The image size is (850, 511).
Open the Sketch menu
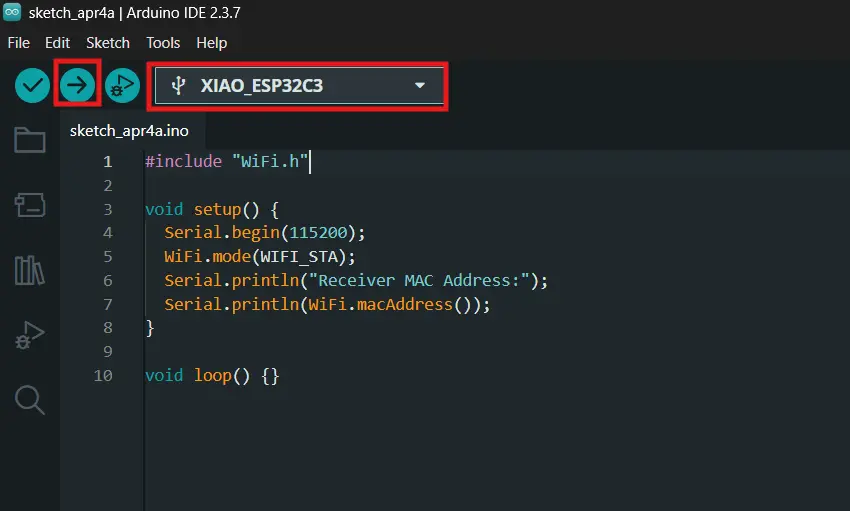click(x=108, y=43)
